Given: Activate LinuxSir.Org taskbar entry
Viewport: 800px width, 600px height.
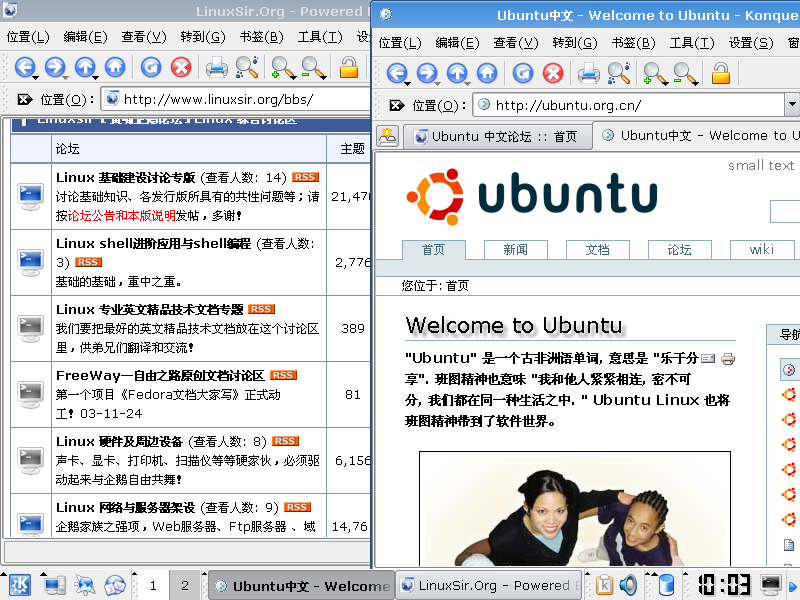Looking at the screenshot, I should tap(489, 585).
